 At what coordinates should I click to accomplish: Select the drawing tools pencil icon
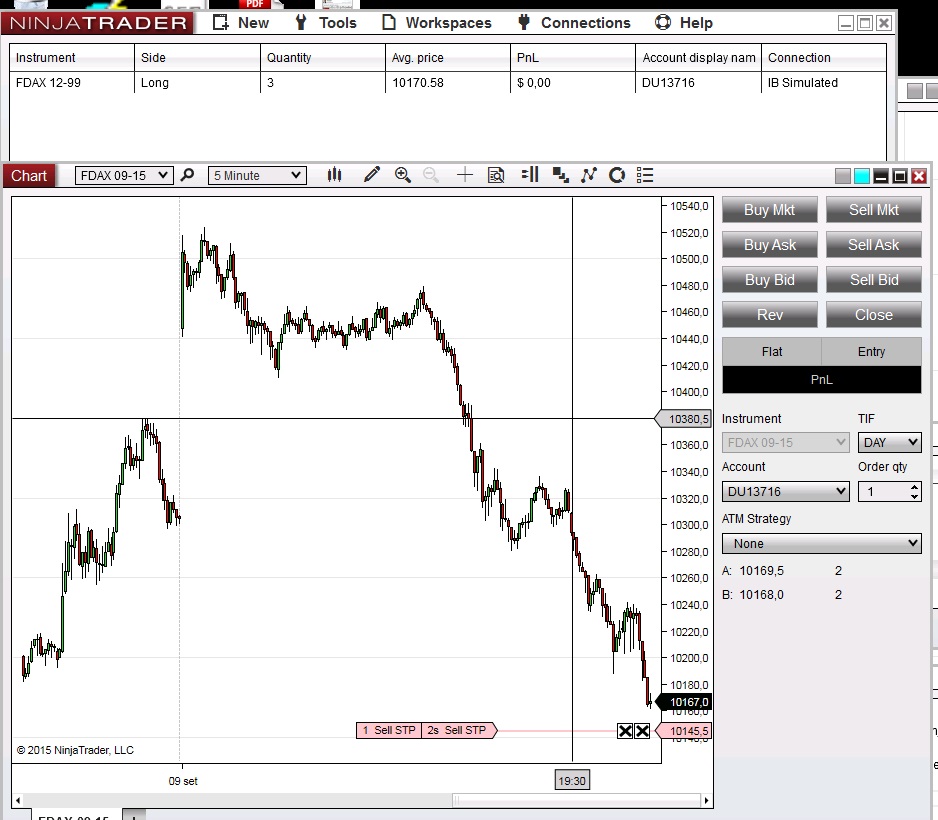coord(371,175)
